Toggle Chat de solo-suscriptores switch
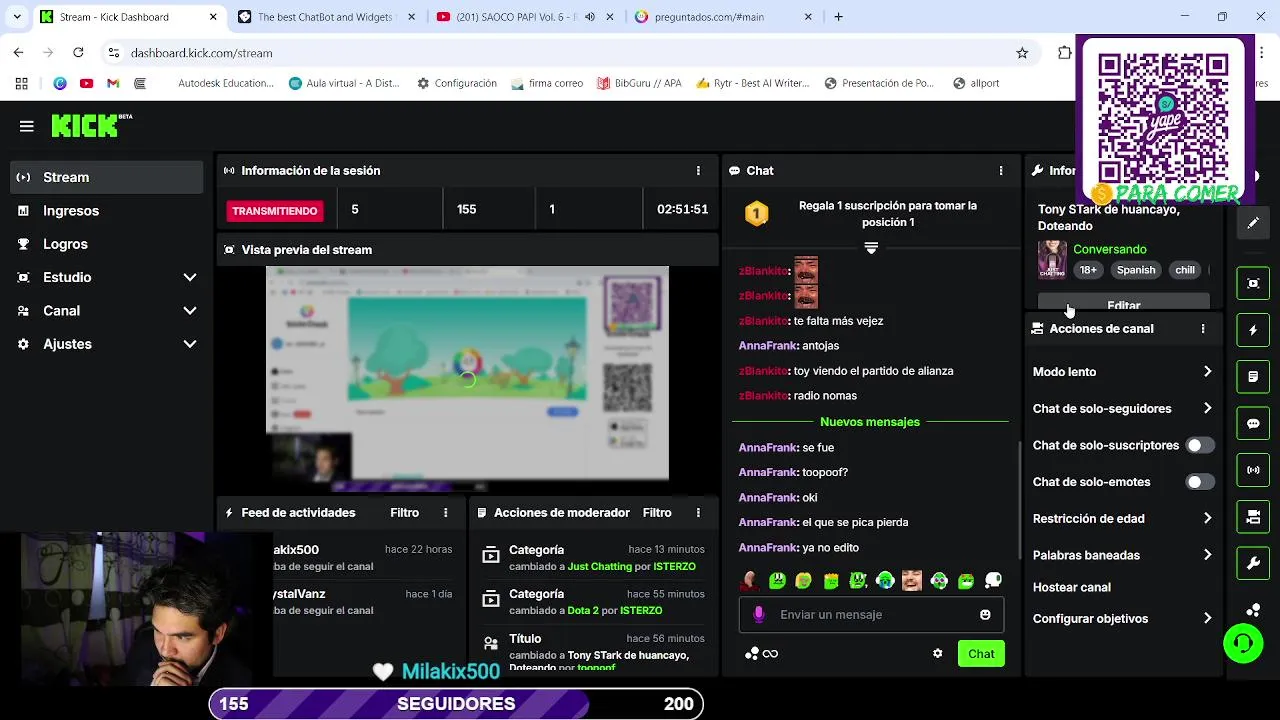The image size is (1280, 720). [1200, 445]
